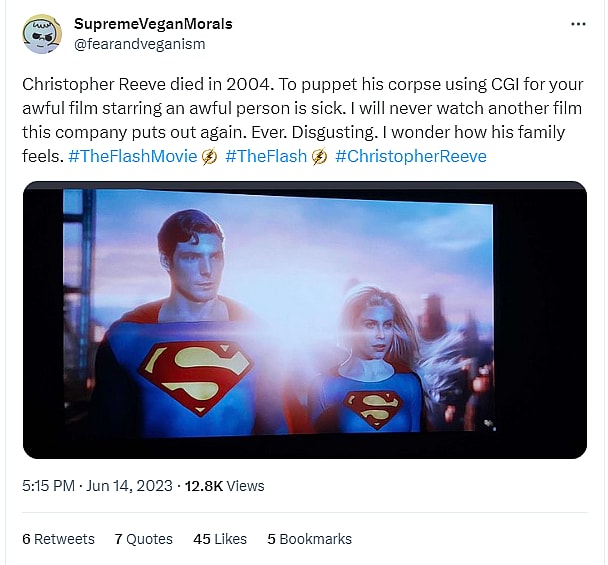Image resolution: width=608 pixels, height=565 pixels.
Task: Show the 6 Retweets list
Action: click(x=58, y=538)
